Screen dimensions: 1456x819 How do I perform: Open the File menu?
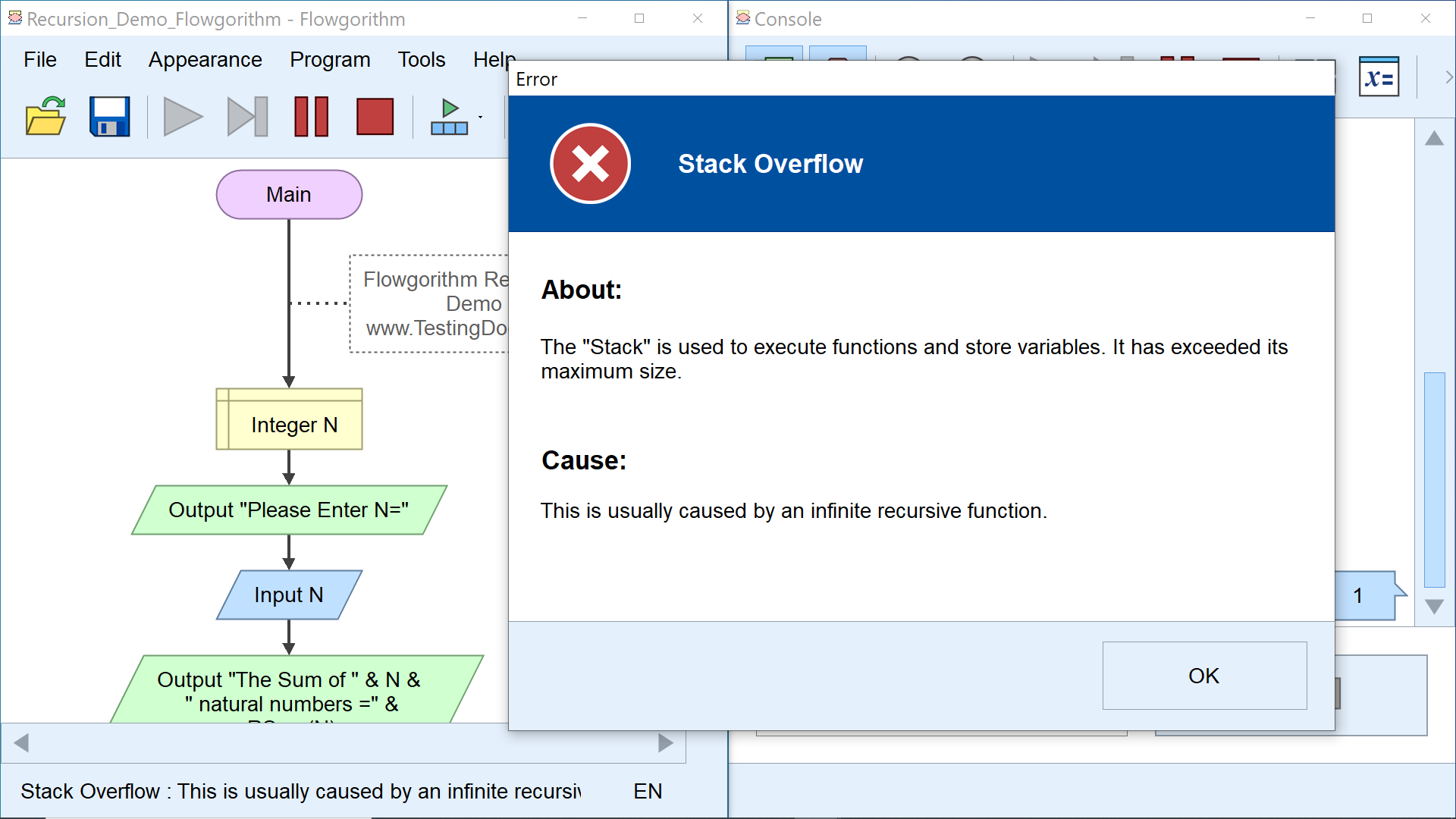click(39, 59)
